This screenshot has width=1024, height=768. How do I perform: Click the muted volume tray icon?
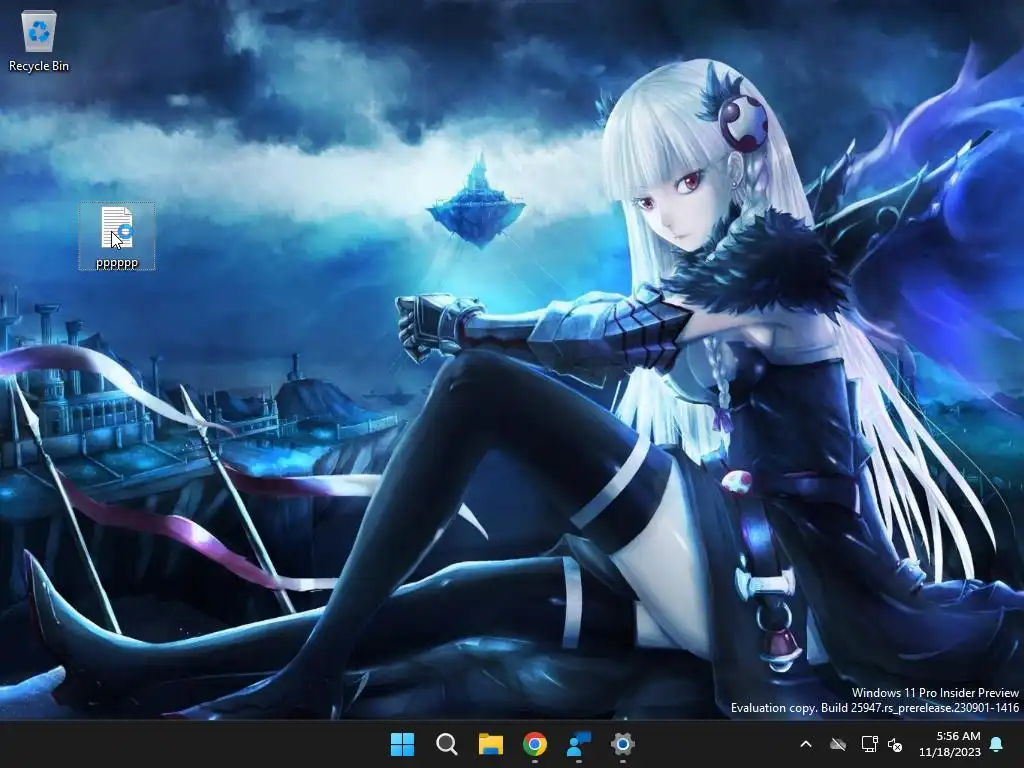895,744
